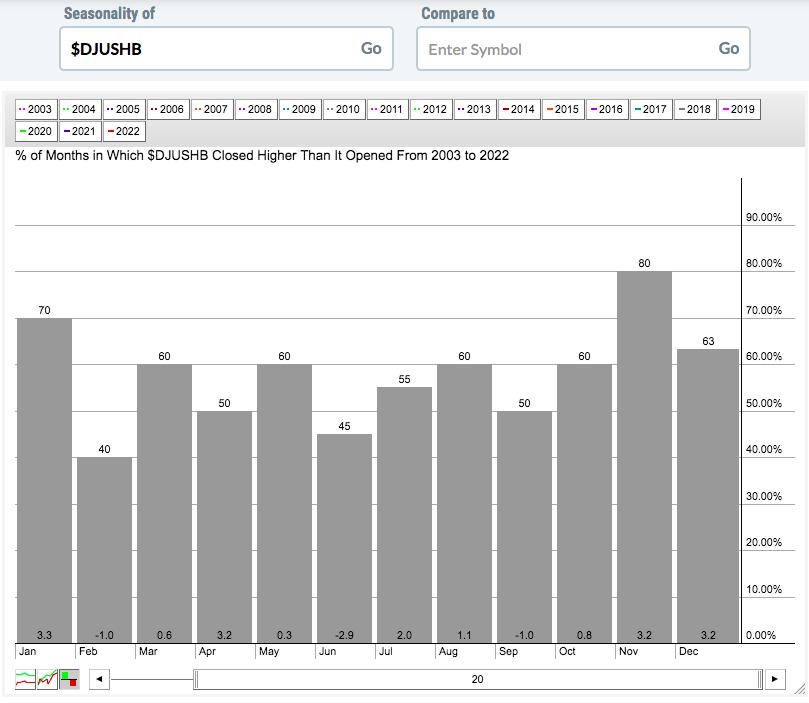
Task: Click the left scroll arrow
Action: [98, 680]
